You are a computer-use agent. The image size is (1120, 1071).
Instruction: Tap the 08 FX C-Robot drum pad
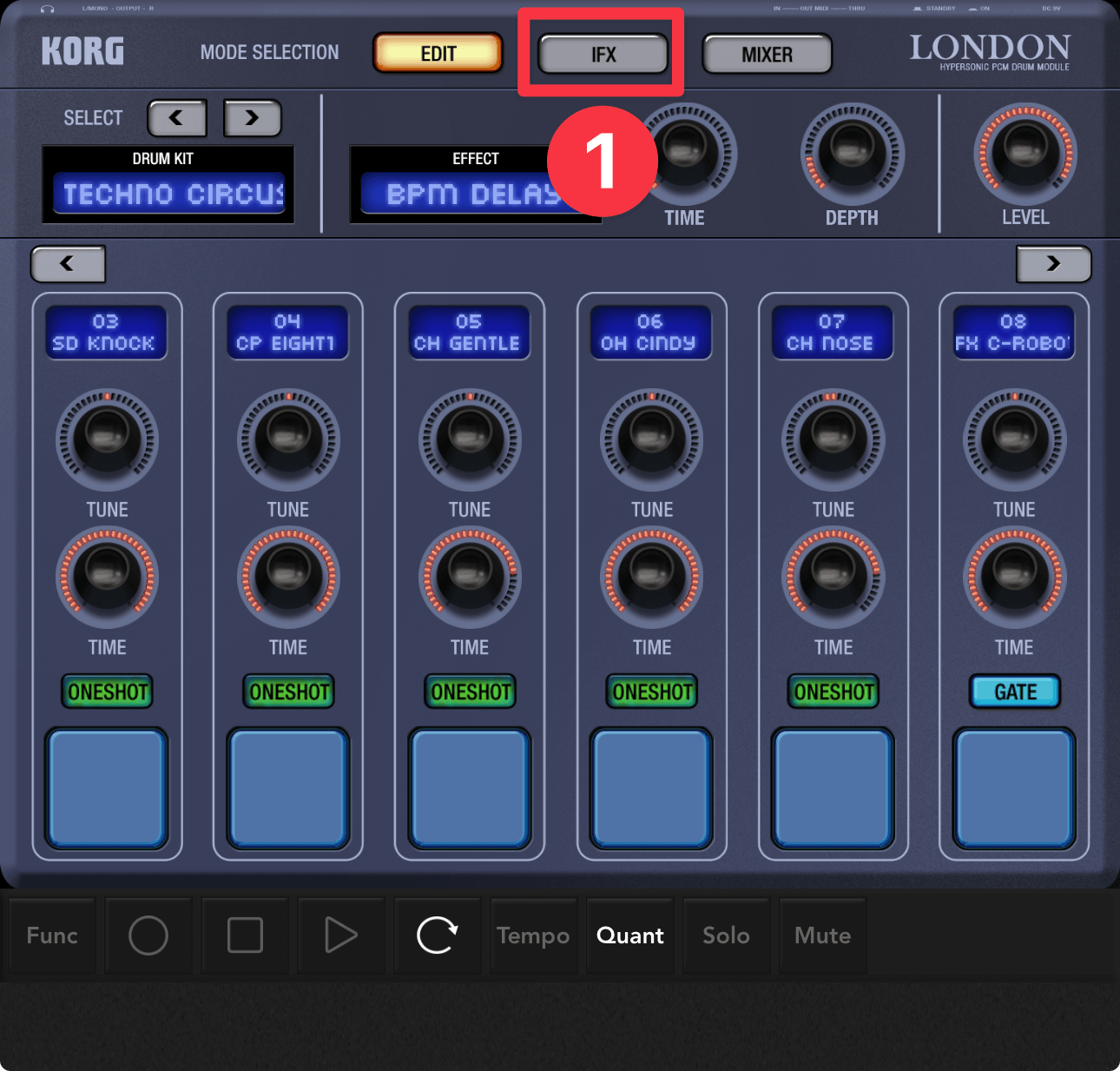coord(1014,788)
